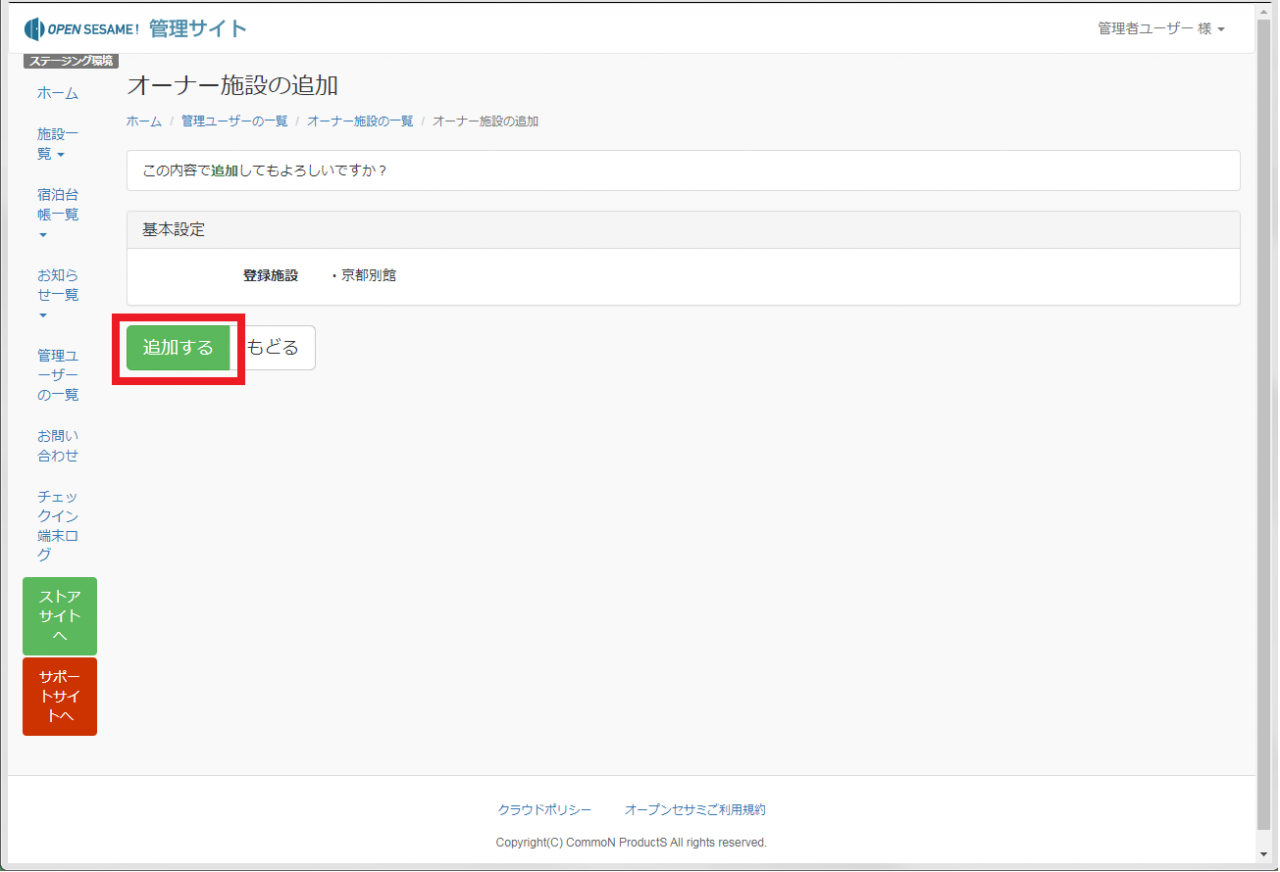Click the red サポートサイトへ button

click(x=60, y=696)
